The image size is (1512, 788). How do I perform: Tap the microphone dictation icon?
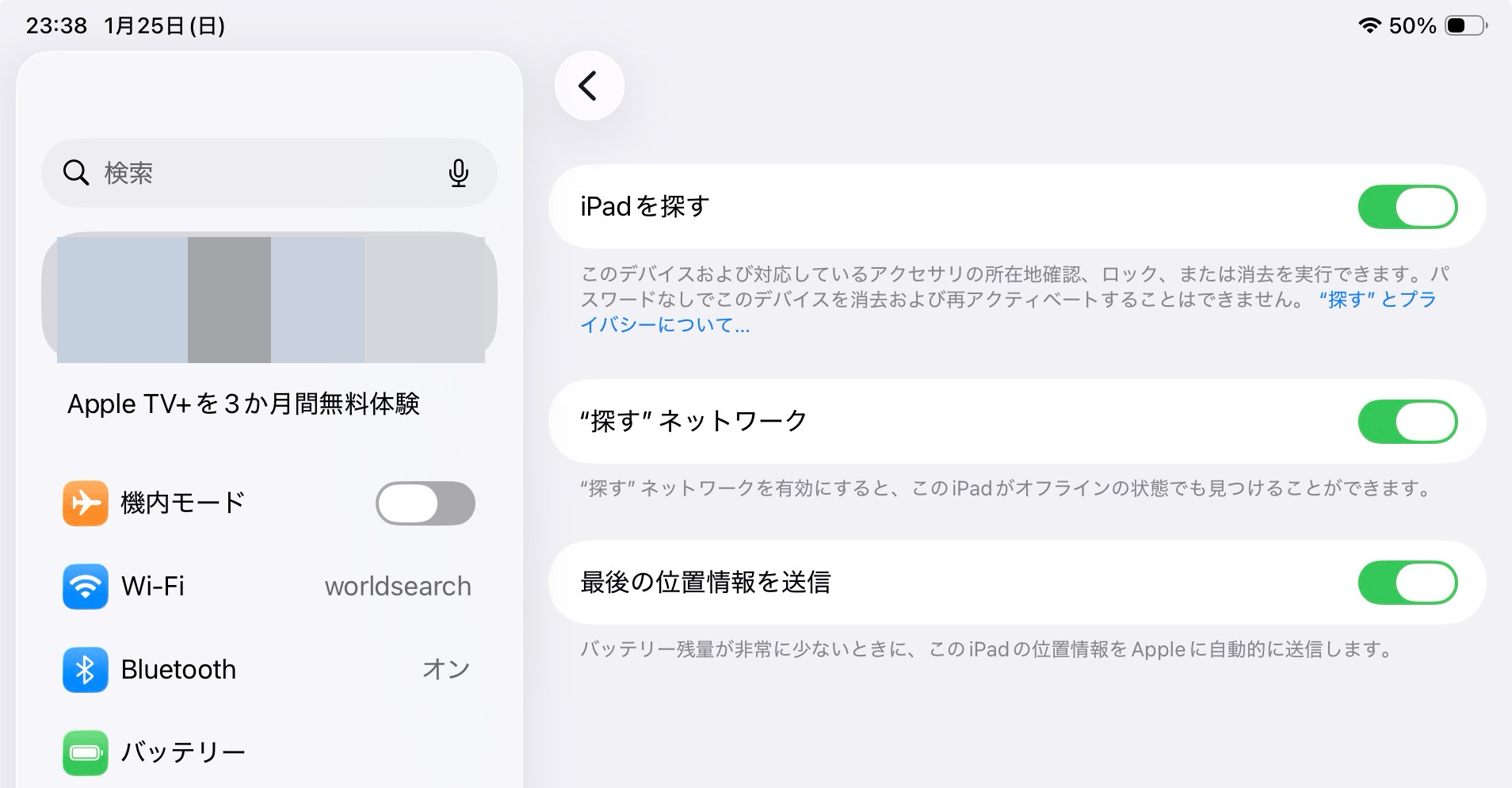click(458, 173)
